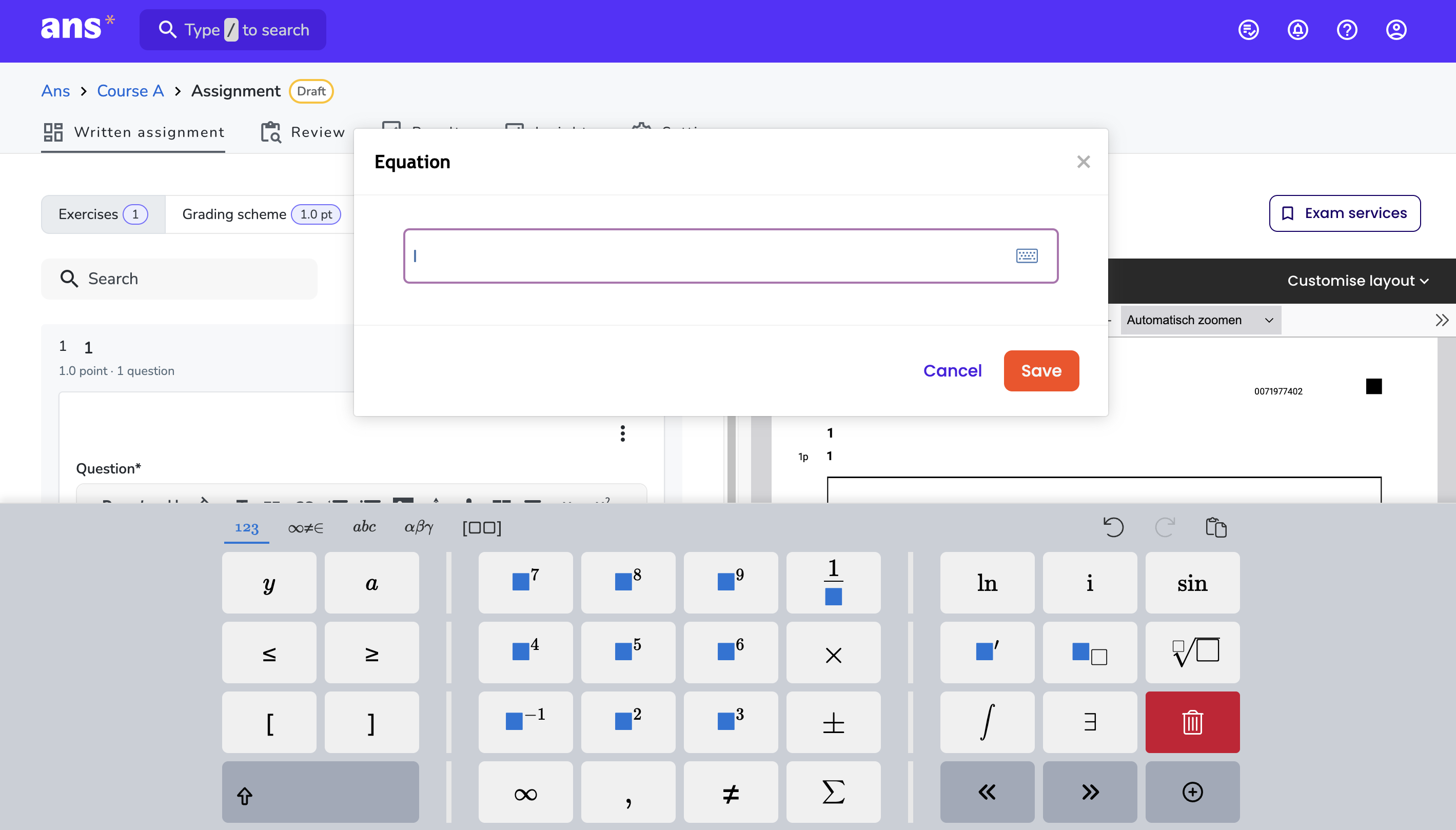Switch keyboard to the ∞≠∈ symbols tab
Image resolution: width=1456 pixels, height=830 pixels.
306,527
